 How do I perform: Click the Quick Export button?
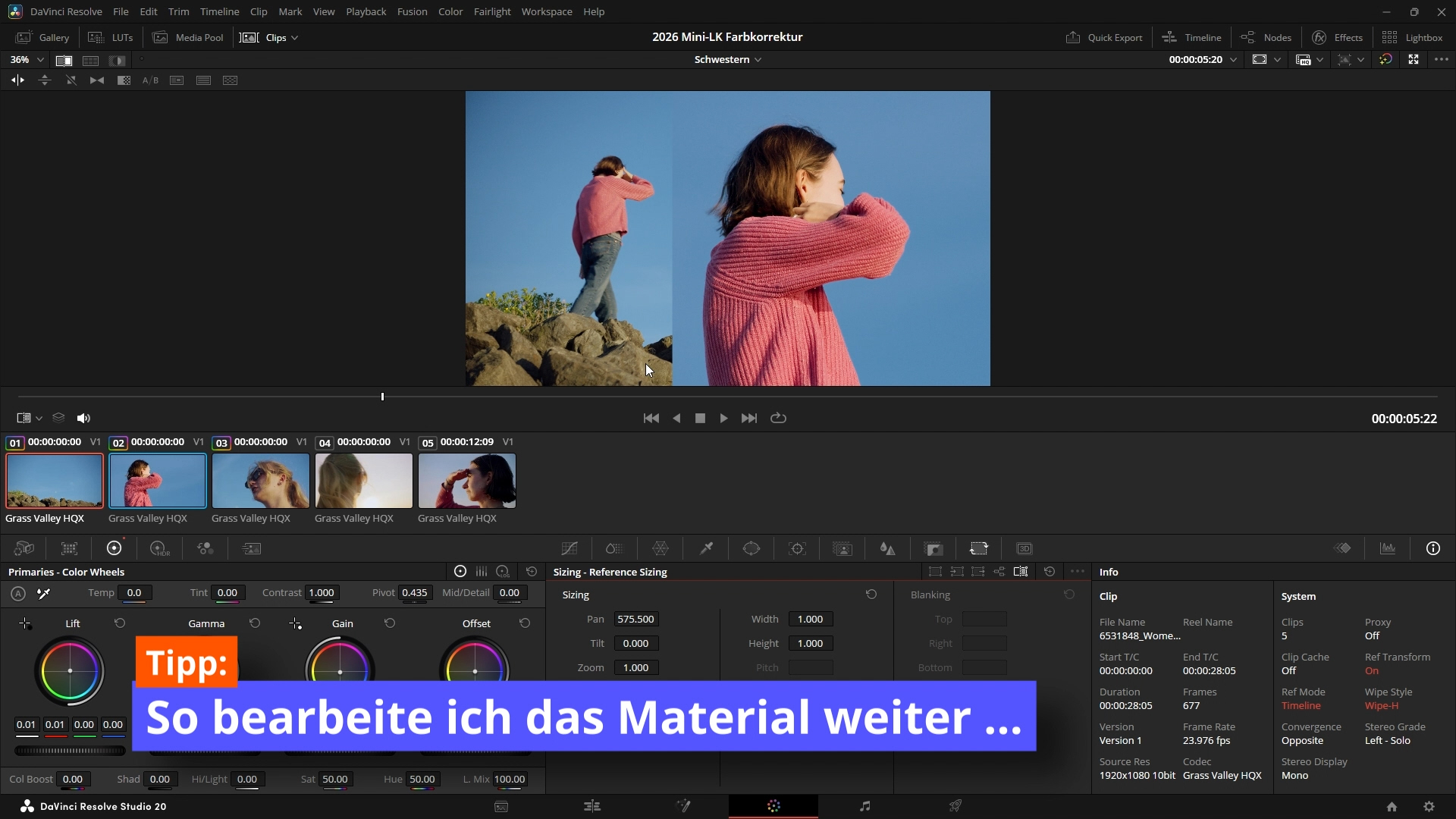(1103, 37)
